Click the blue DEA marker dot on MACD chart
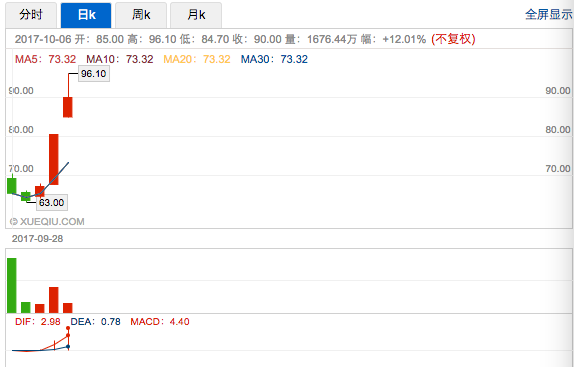Screen dimensions: 574x367 click(68, 347)
